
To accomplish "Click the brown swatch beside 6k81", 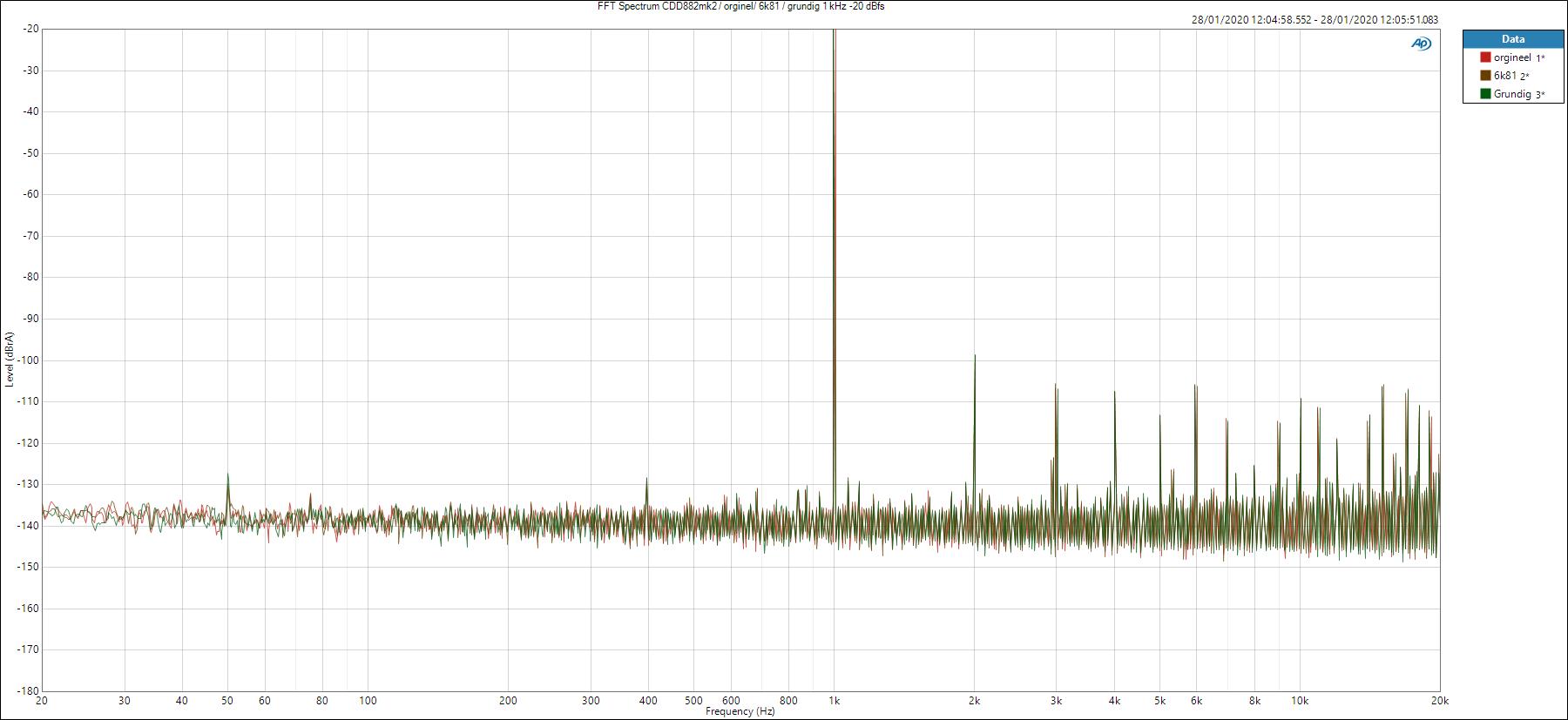I will coord(1485,76).
